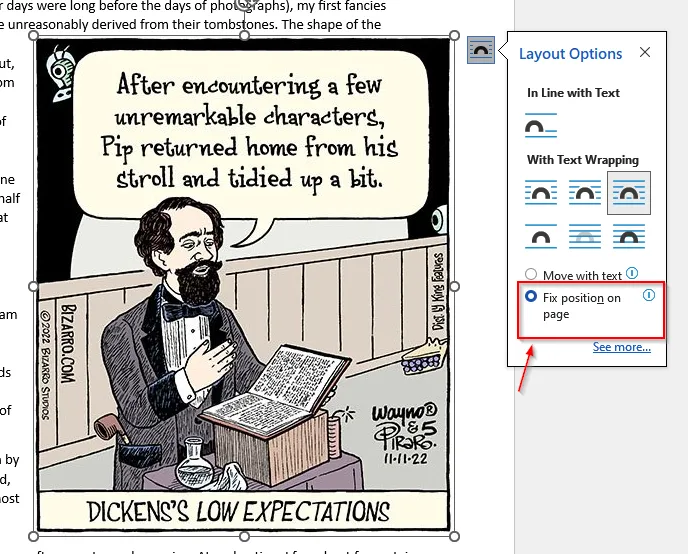The height and width of the screenshot is (554, 688).
Task: Open the See more... link
Action: 622,347
